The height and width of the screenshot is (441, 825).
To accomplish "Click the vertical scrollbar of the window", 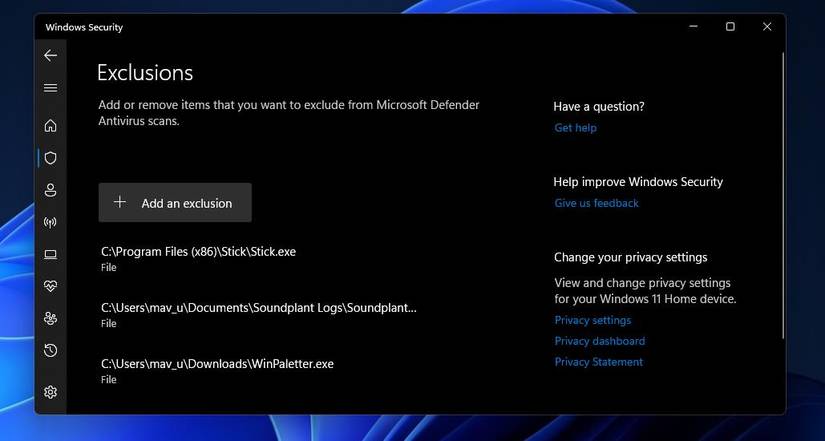I will click(x=783, y=195).
